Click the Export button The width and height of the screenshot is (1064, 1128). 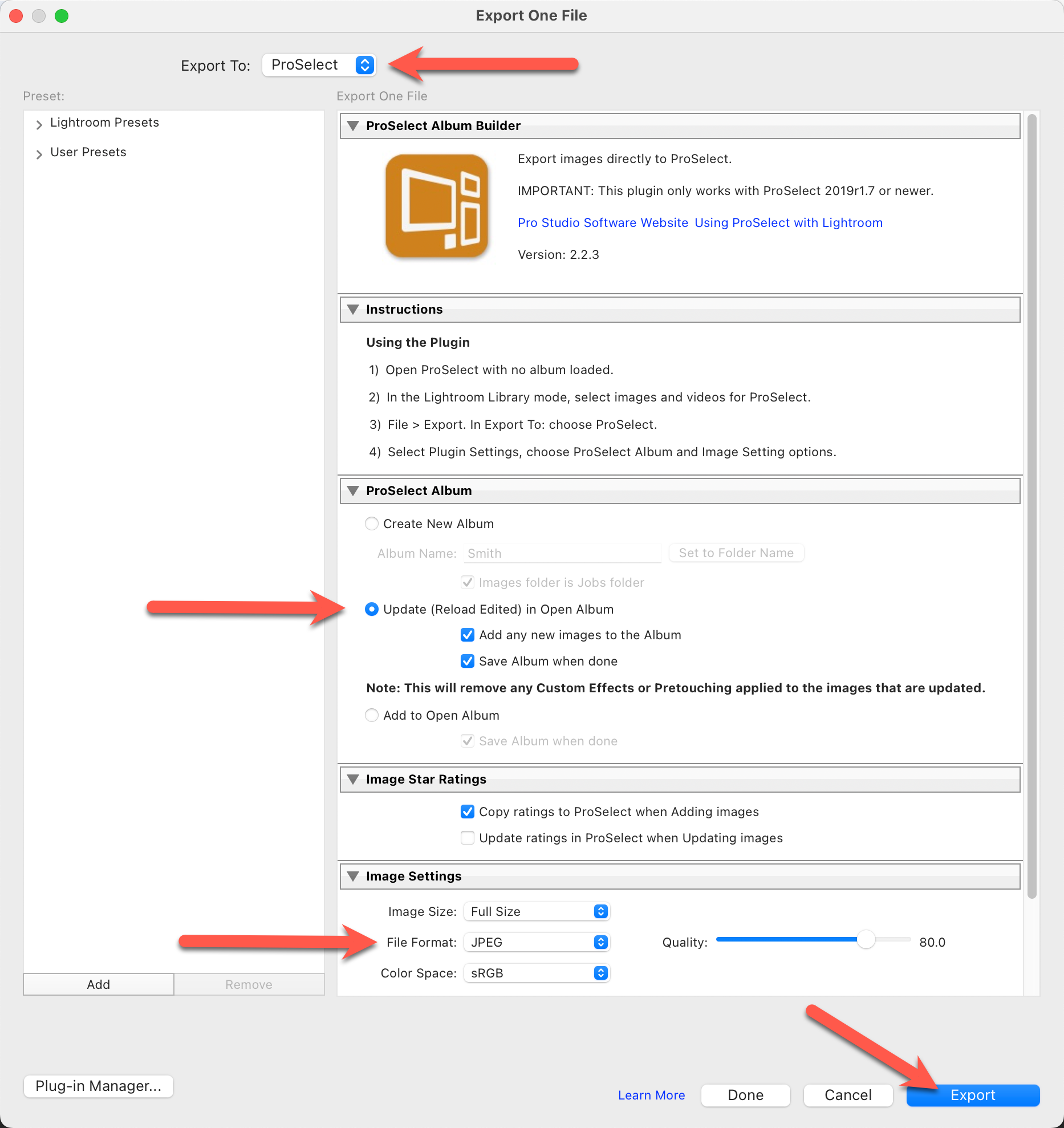click(973, 1095)
